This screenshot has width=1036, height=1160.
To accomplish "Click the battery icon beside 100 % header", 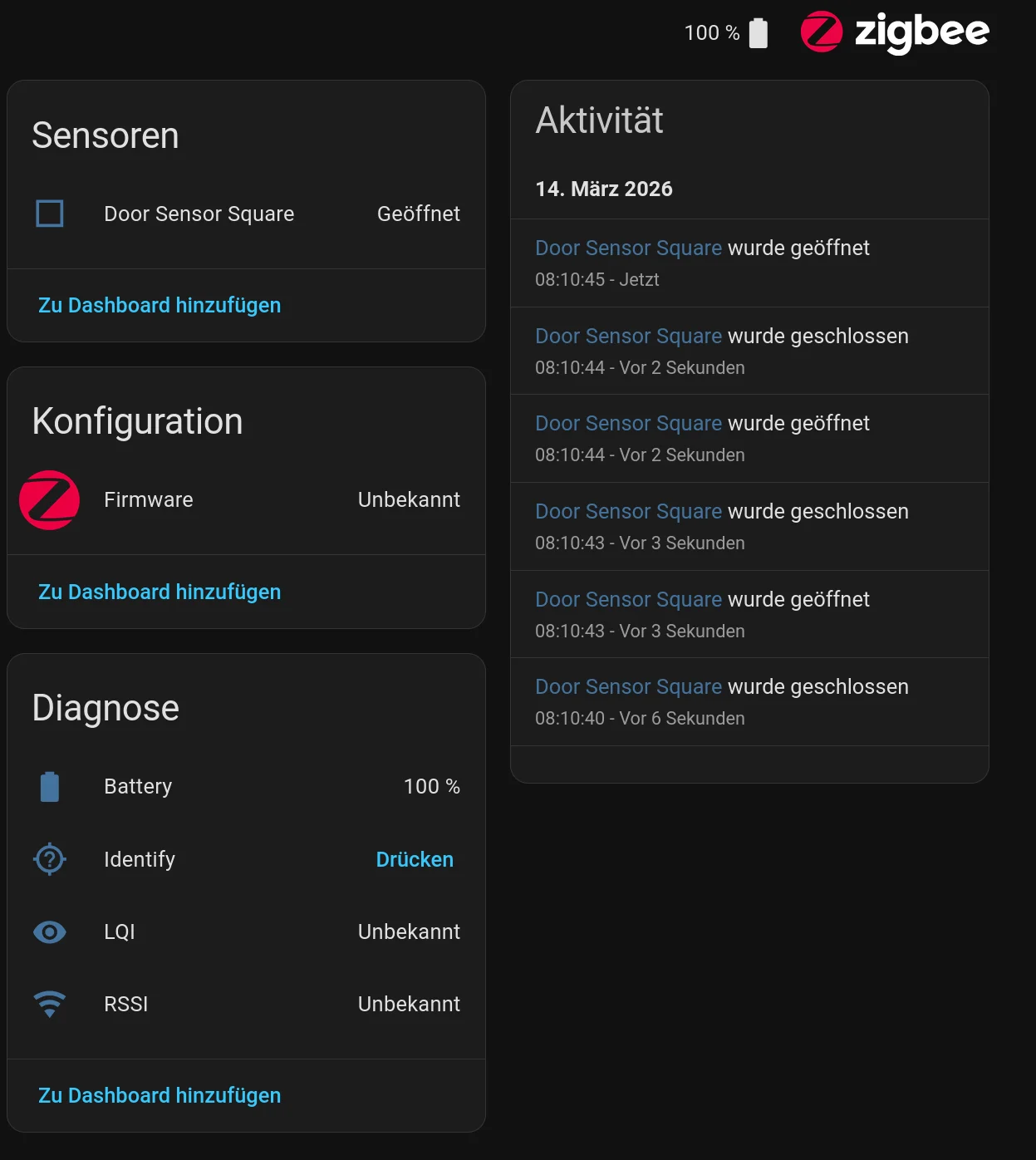I will click(758, 33).
